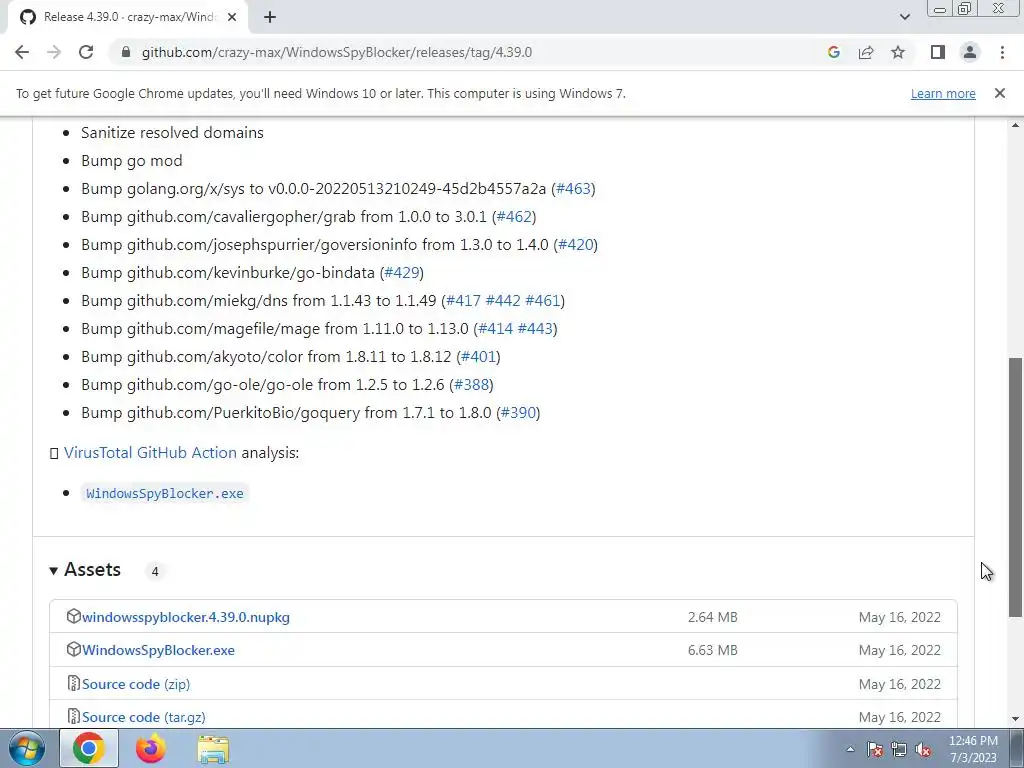Click the scrollbar down arrow
Screen dimensions: 1024x768
(x=1016, y=719)
